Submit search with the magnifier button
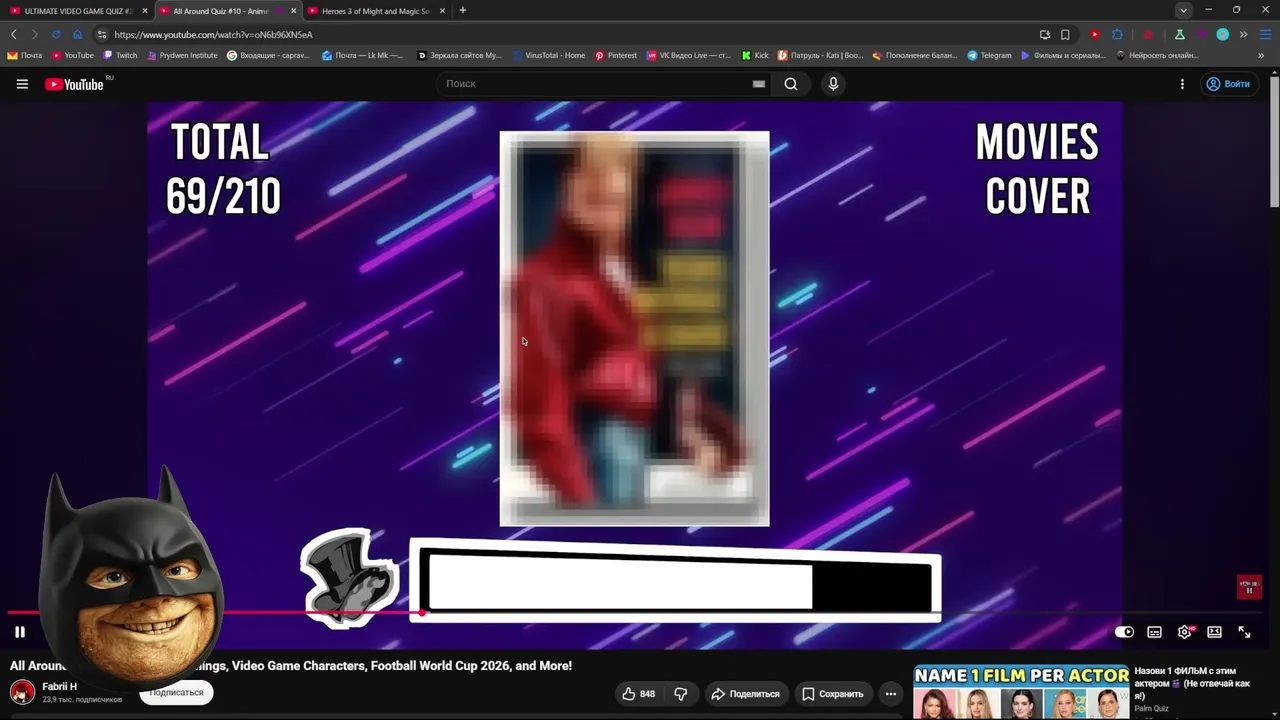This screenshot has height=720, width=1280. click(791, 84)
